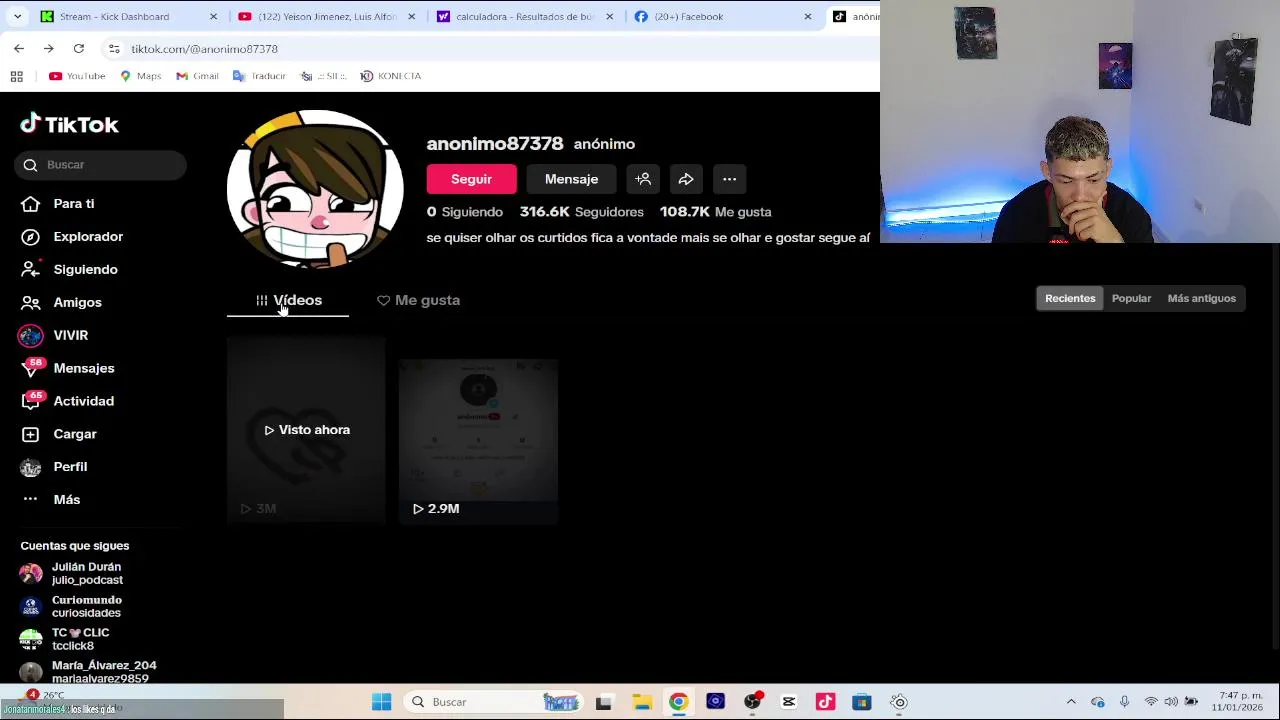This screenshot has width=1280, height=720.
Task: Open Gmail bookmark
Action: [197, 76]
